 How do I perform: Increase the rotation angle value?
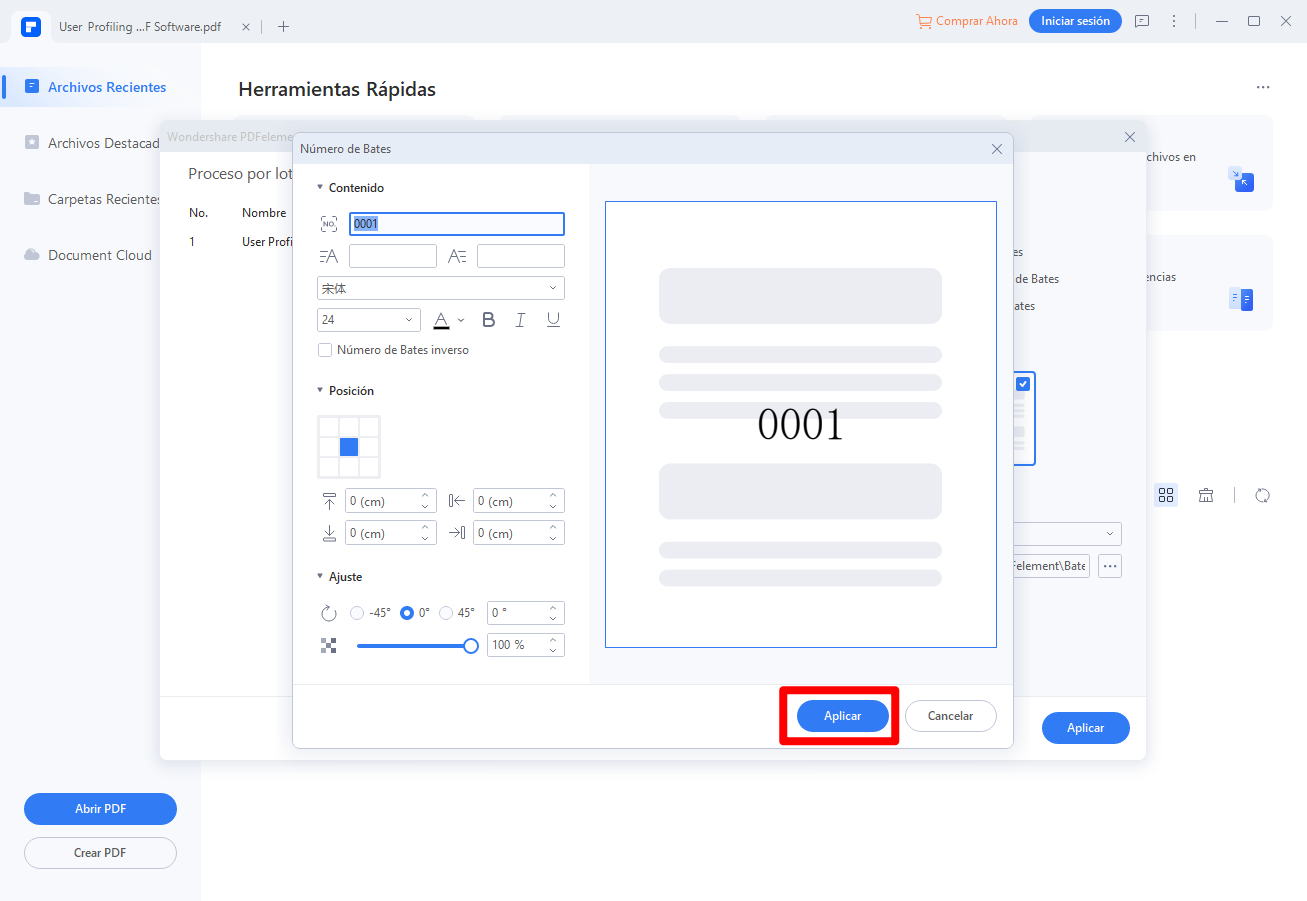click(553, 607)
